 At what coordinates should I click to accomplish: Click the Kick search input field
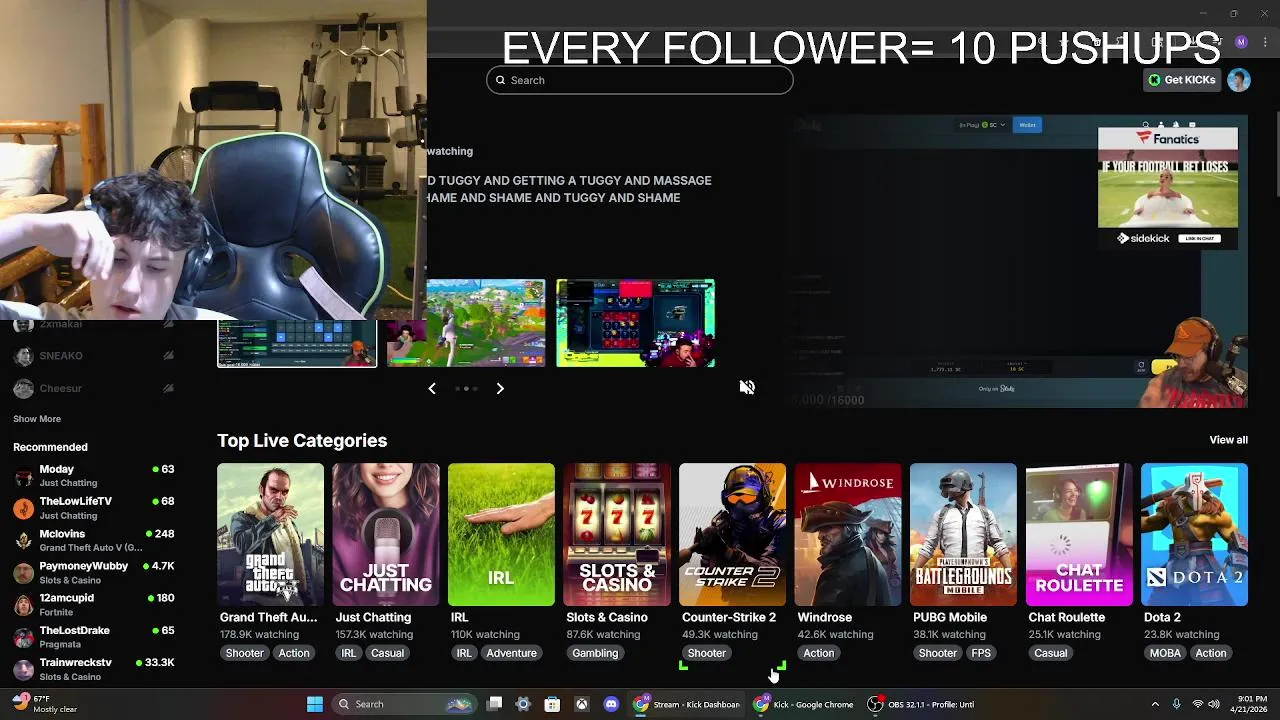(640, 80)
